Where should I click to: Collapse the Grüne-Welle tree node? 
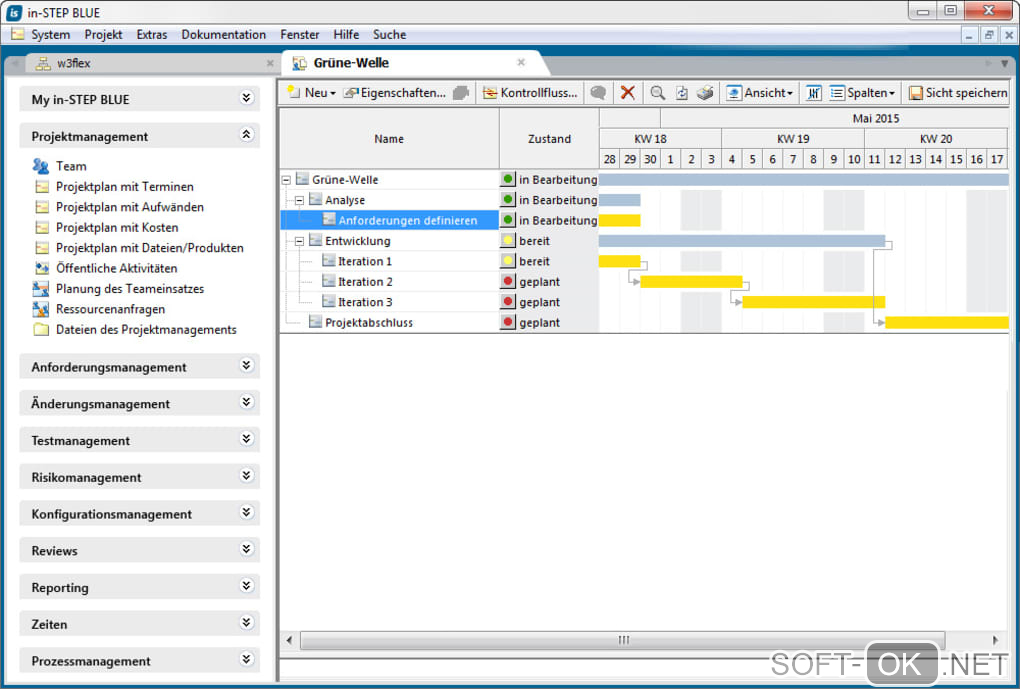coord(286,180)
